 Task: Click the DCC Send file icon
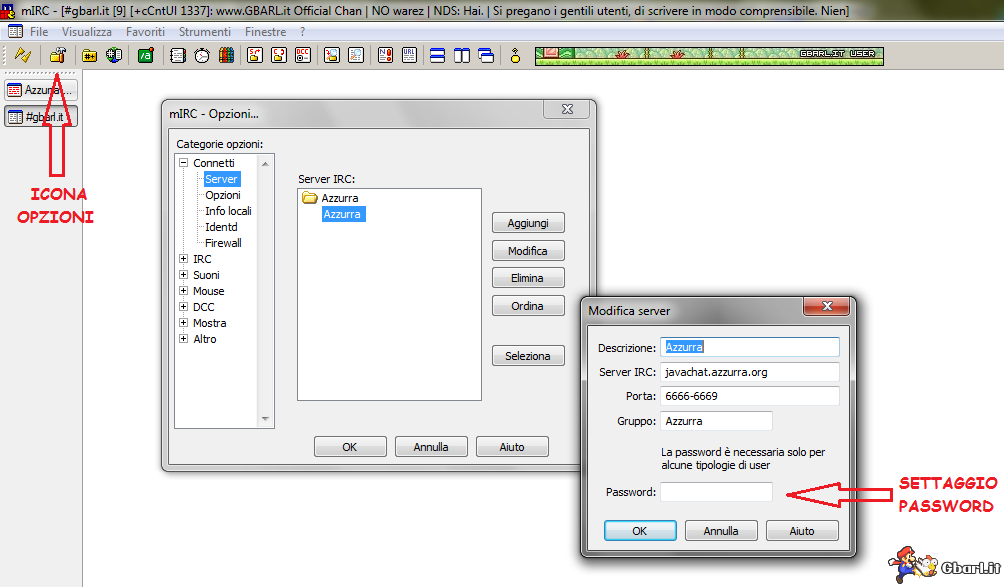coord(255,56)
